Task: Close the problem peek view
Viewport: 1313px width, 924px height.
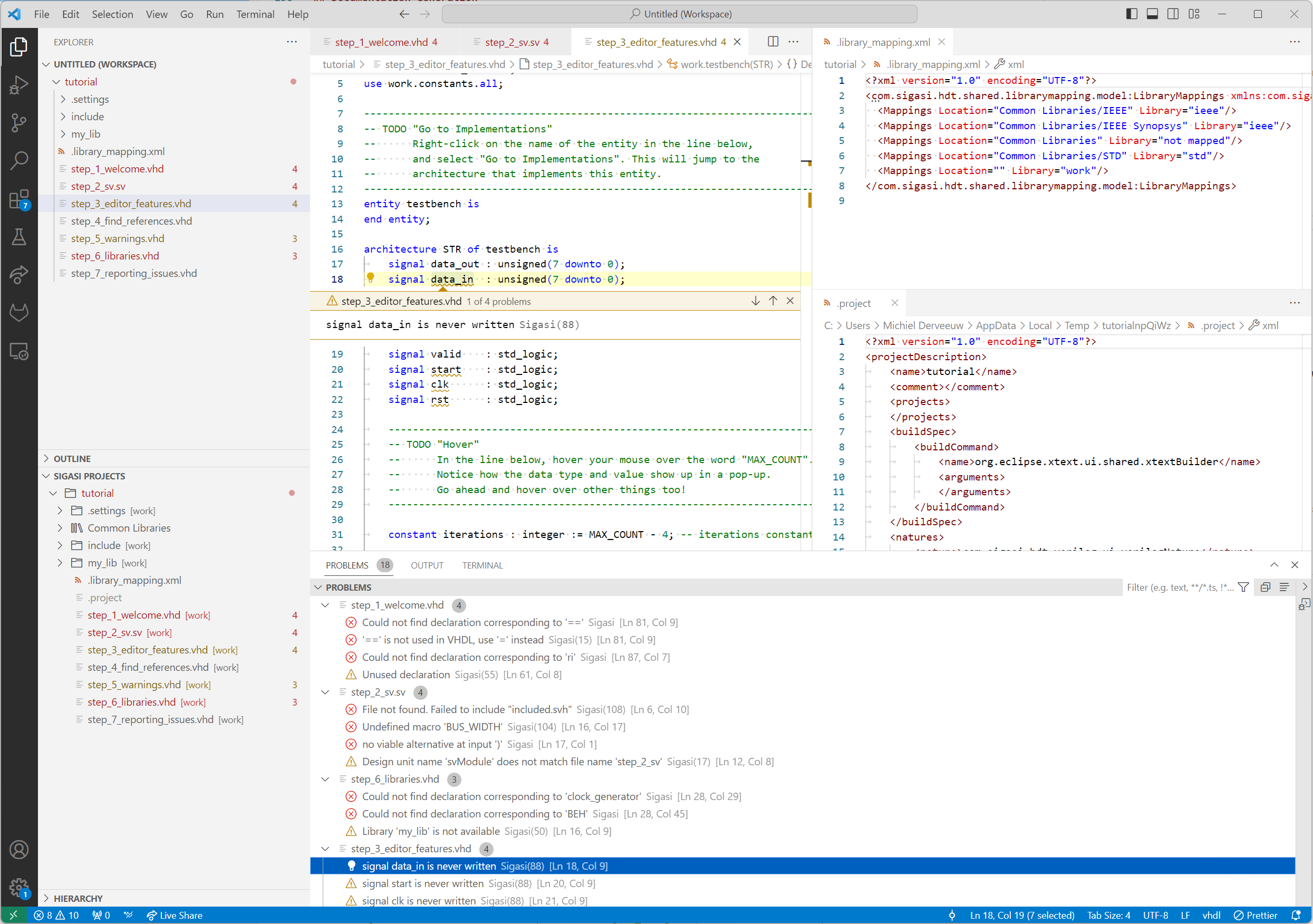Action: coord(790,301)
